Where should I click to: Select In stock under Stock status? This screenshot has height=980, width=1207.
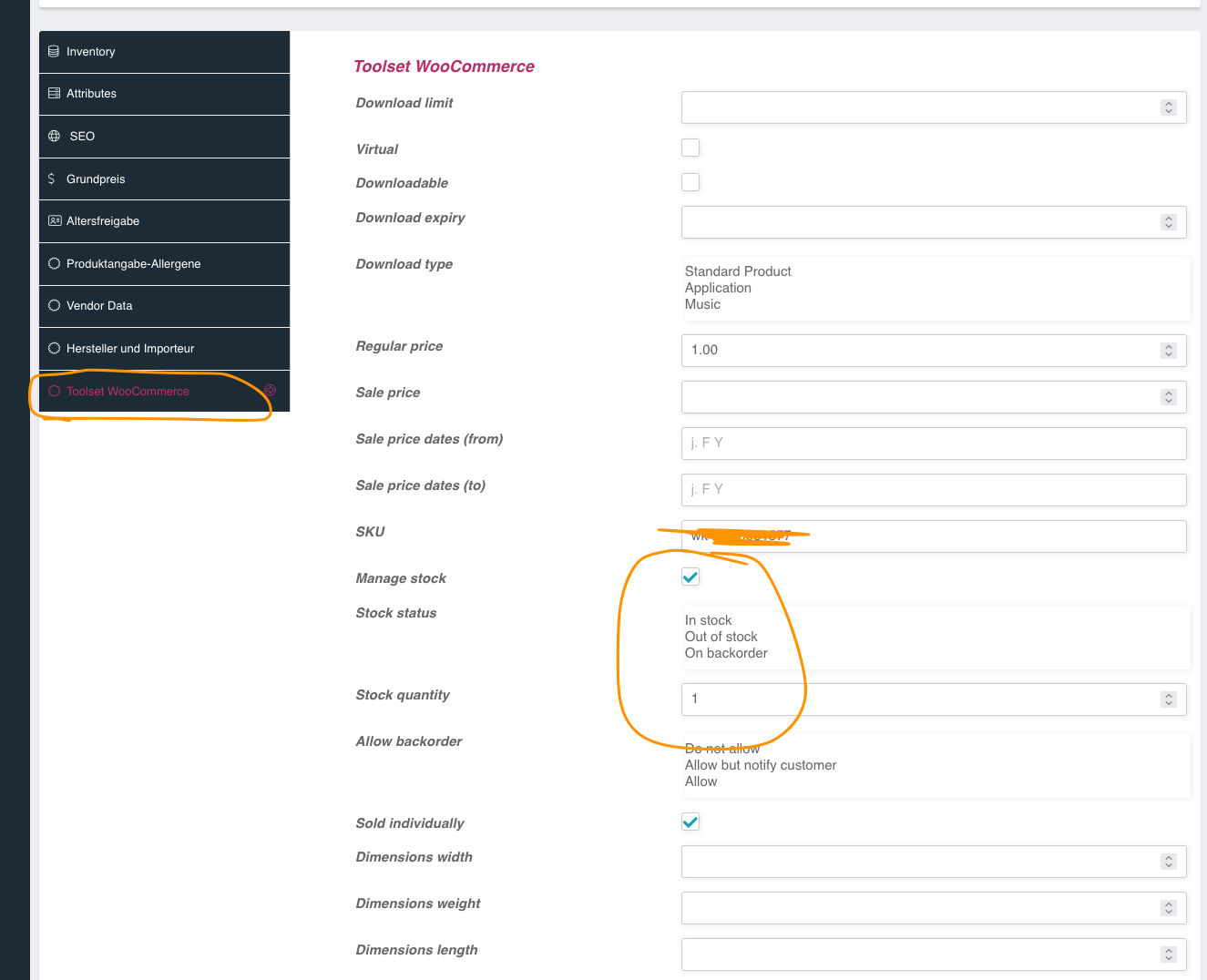[x=708, y=620]
